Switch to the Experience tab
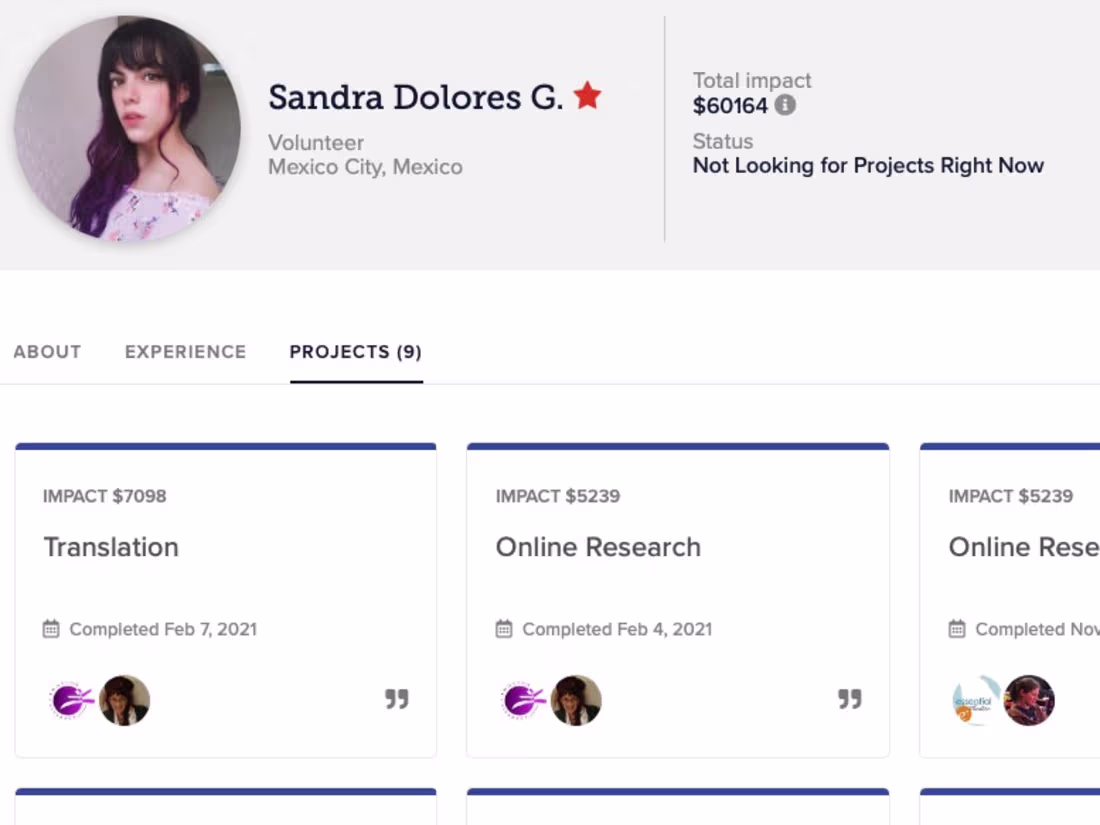The width and height of the screenshot is (1100, 825). pyautogui.click(x=185, y=352)
